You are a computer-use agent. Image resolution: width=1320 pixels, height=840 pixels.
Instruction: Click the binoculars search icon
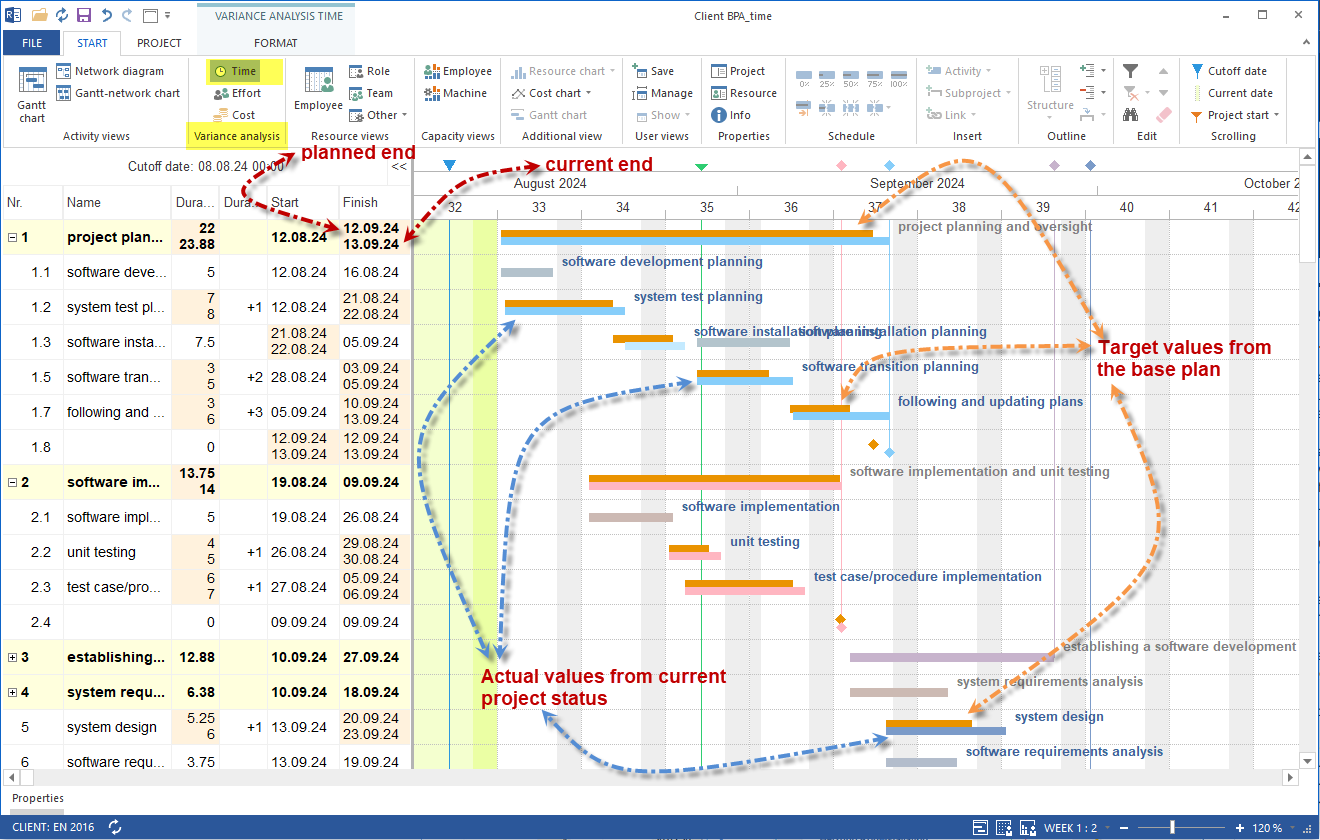(x=1130, y=115)
